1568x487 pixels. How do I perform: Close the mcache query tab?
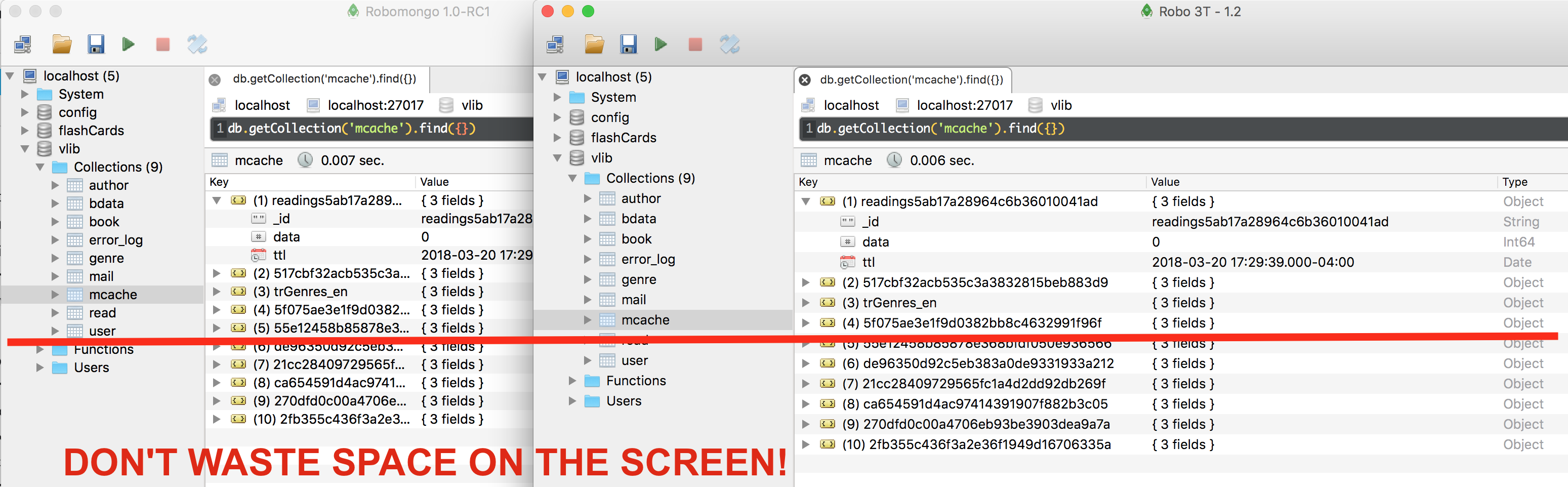point(805,80)
